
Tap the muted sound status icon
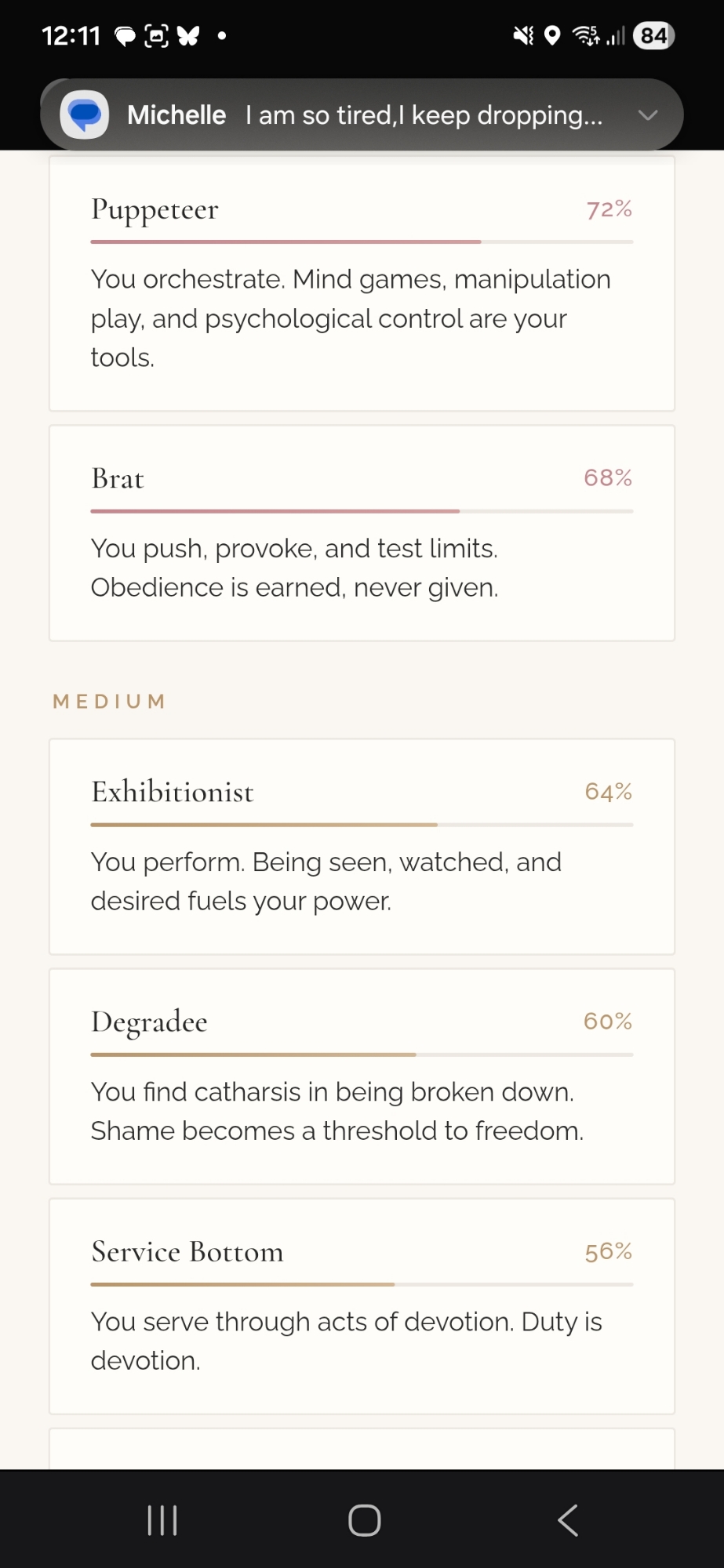pyautogui.click(x=523, y=36)
